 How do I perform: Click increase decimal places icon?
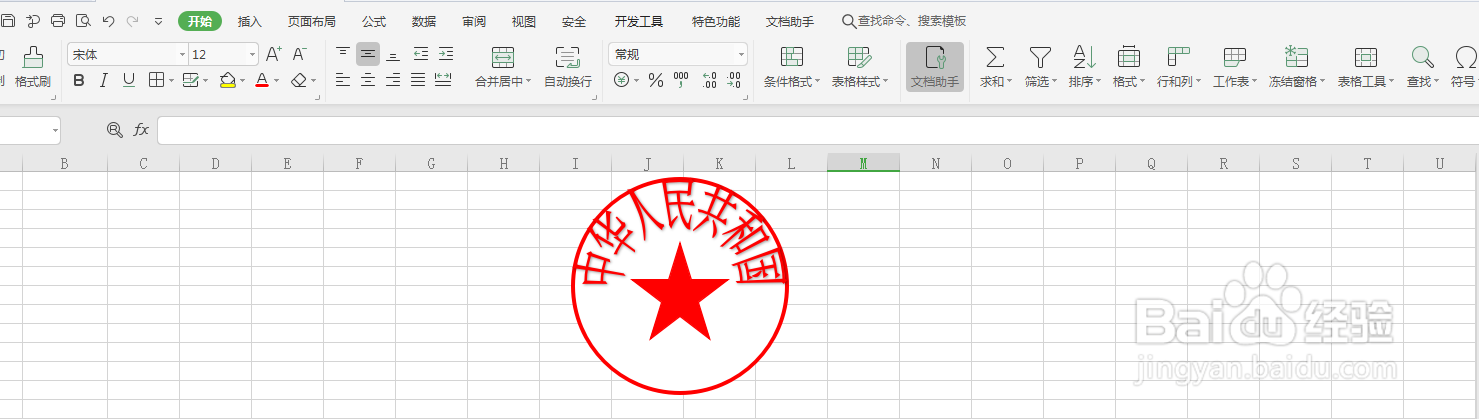pyautogui.click(x=710, y=80)
